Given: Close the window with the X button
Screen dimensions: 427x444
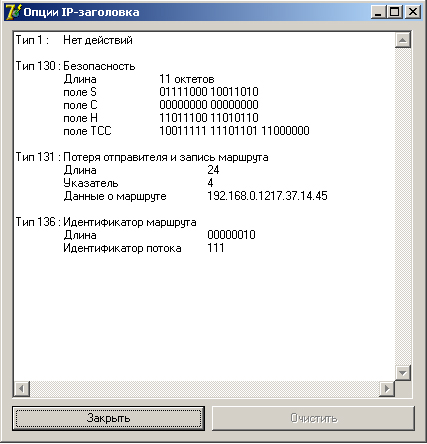Looking at the screenshot, I should (x=413, y=12).
